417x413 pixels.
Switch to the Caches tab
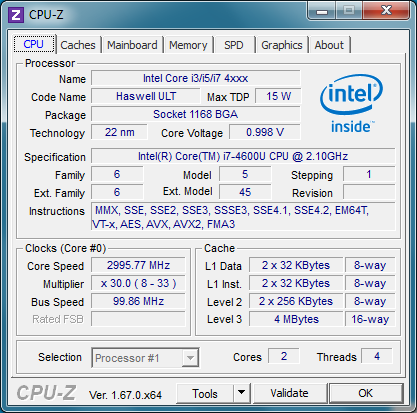(78, 45)
